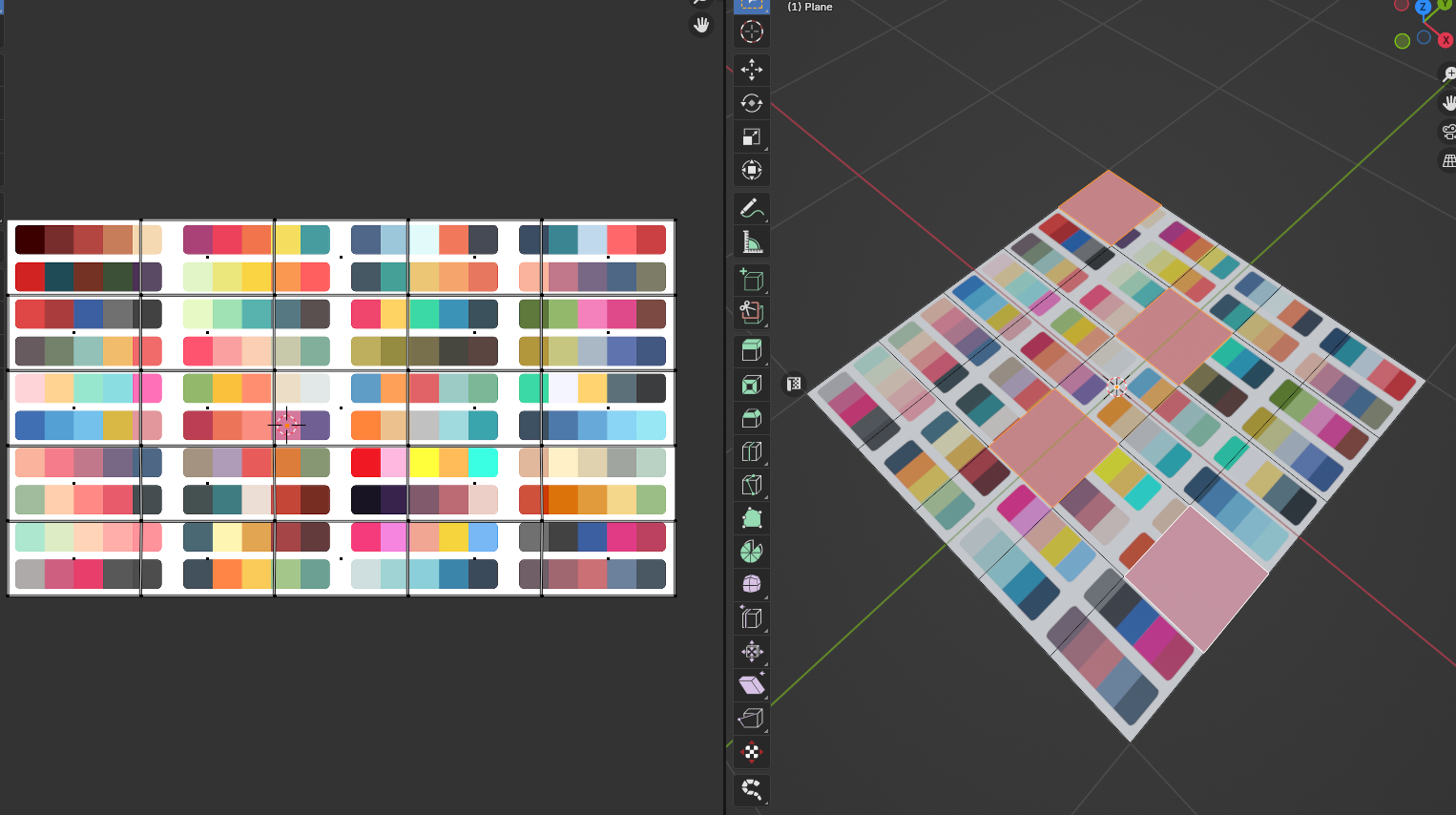Select the Shear tool
This screenshot has width=1456, height=815.
tap(752, 685)
